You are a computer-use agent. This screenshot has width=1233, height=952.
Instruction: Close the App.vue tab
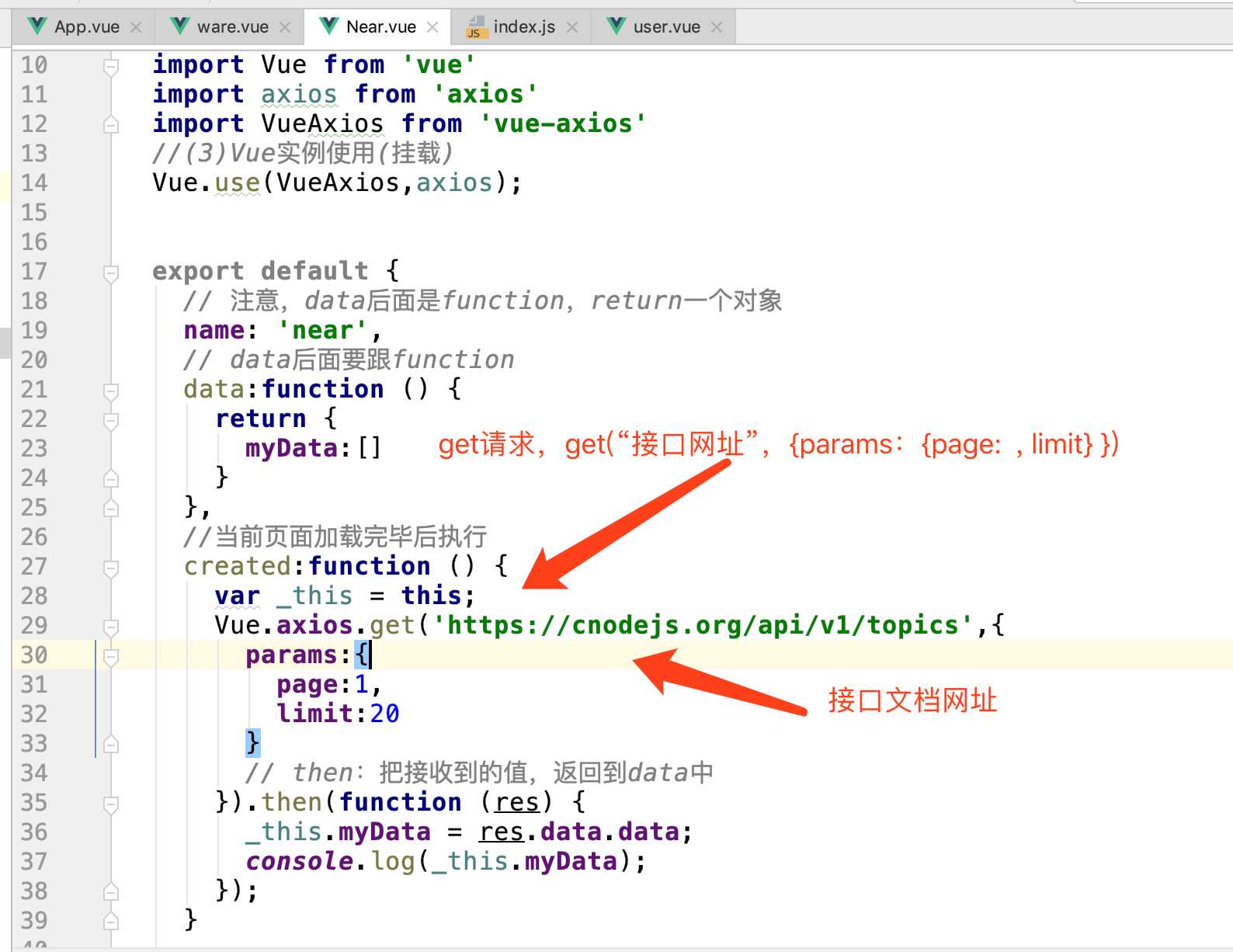tap(136, 27)
